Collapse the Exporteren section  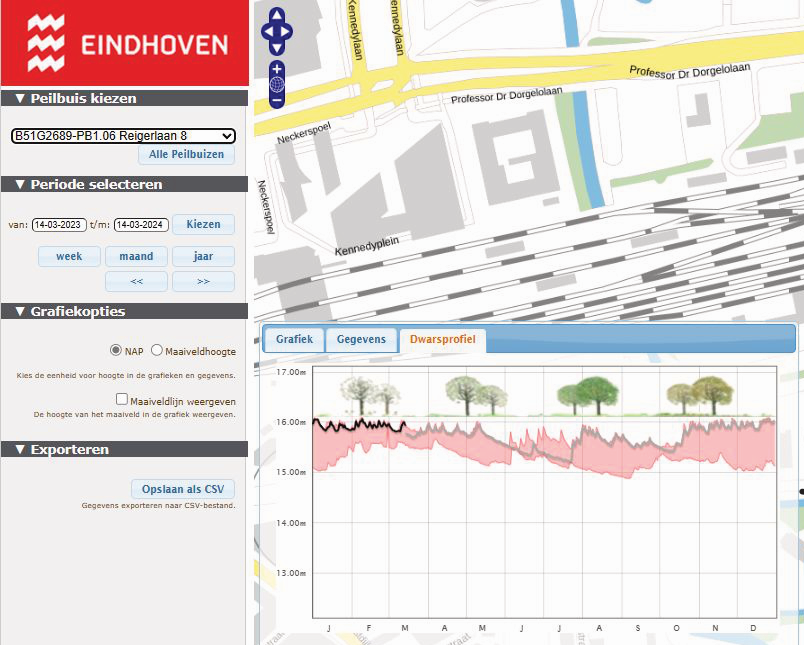point(125,449)
